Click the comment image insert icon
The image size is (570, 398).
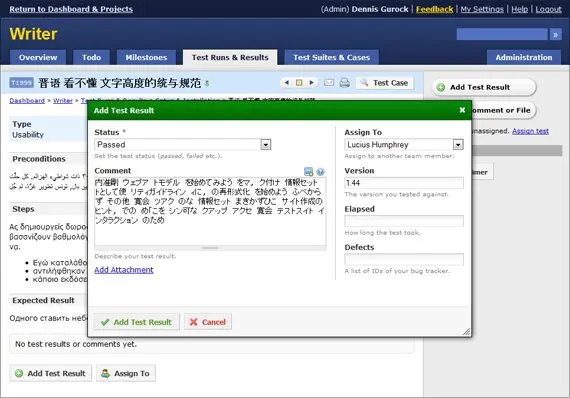[x=308, y=172]
